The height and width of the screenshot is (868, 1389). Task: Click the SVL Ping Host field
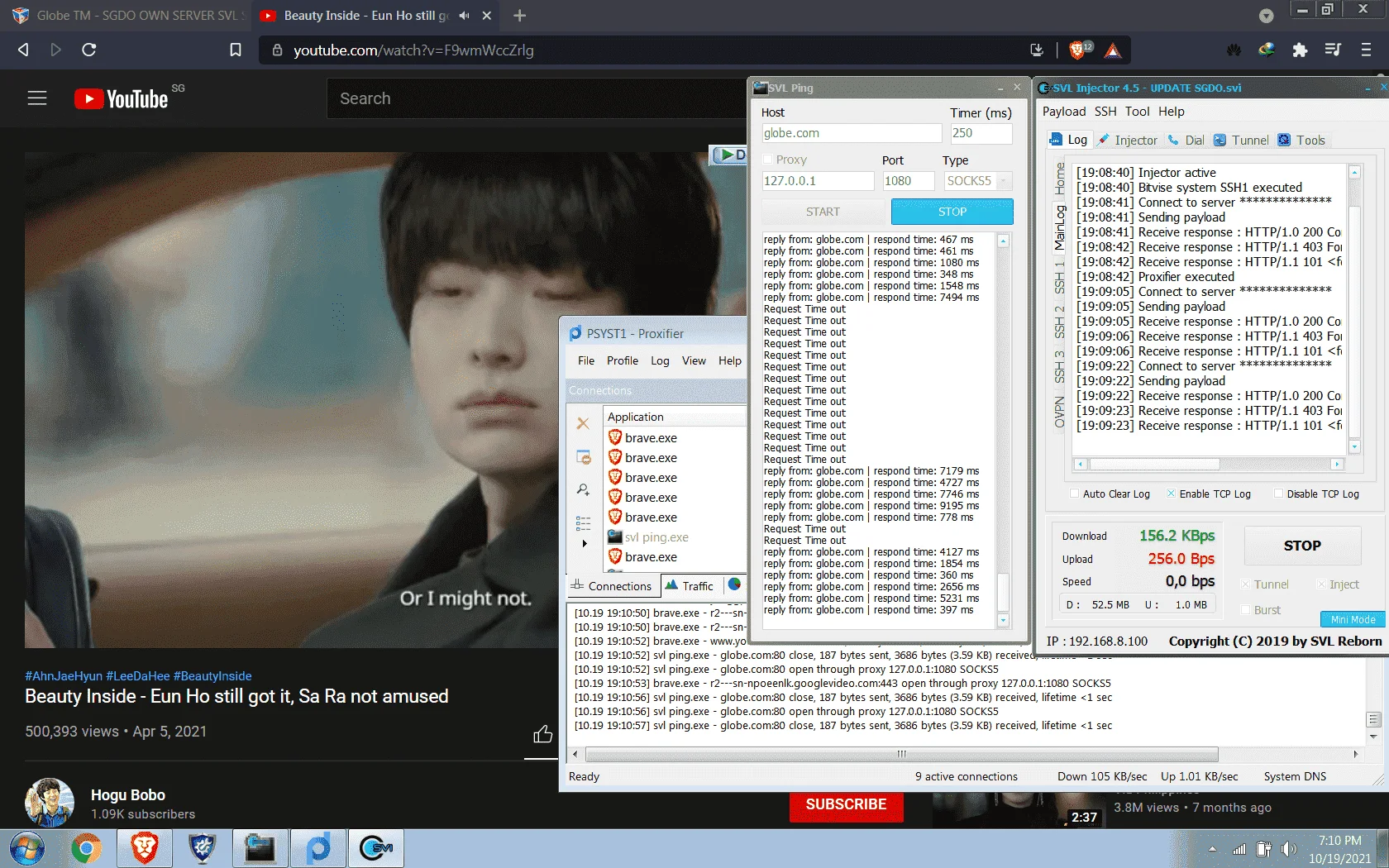pos(852,133)
